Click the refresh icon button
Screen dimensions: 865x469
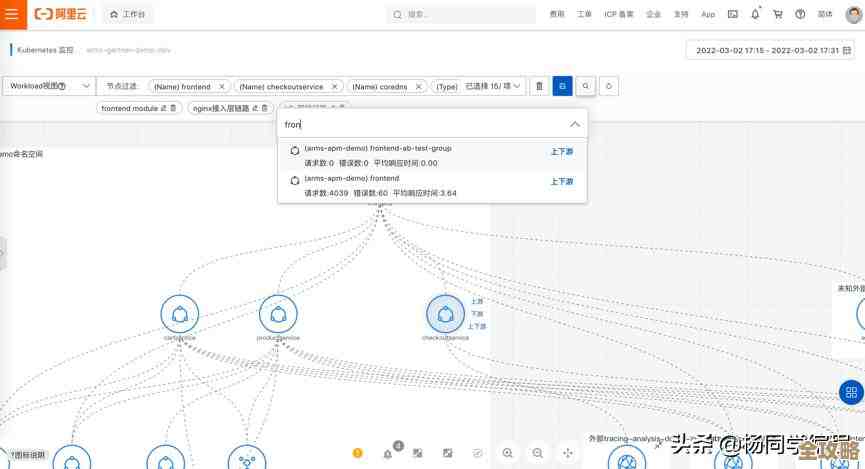pyautogui.click(x=608, y=86)
